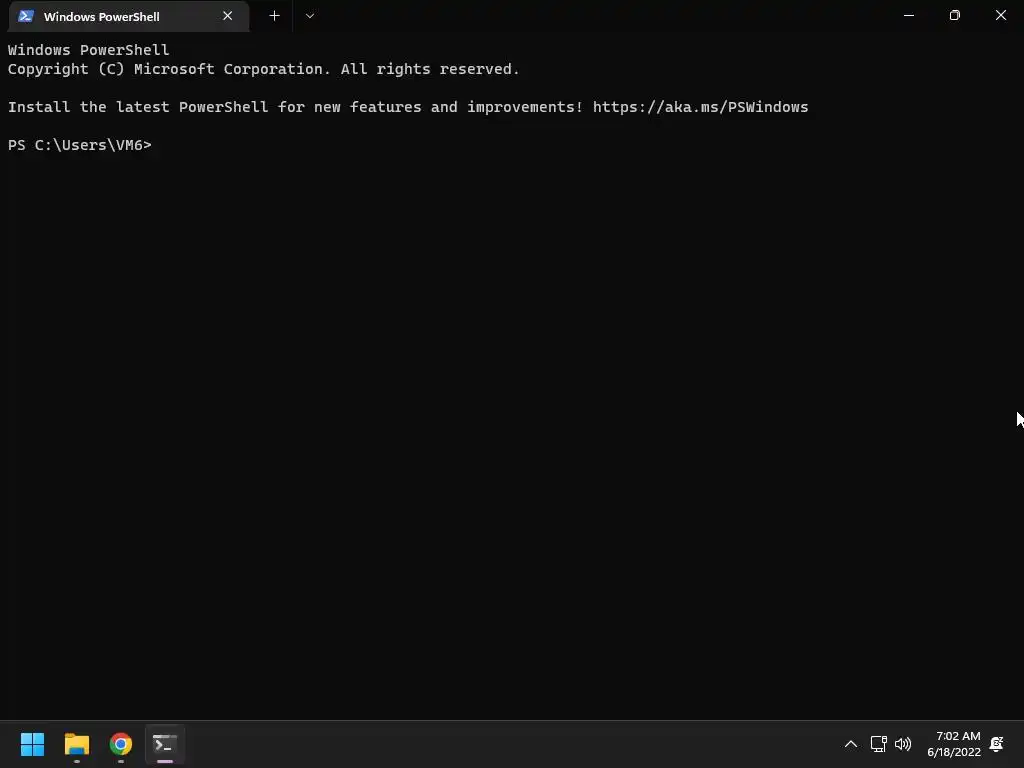Restore down the Terminal window

click(955, 16)
